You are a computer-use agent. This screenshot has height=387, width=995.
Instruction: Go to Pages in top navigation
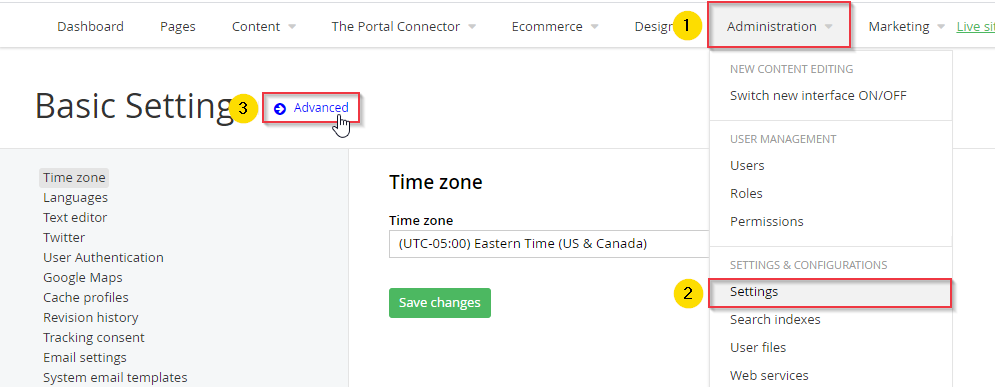click(178, 27)
